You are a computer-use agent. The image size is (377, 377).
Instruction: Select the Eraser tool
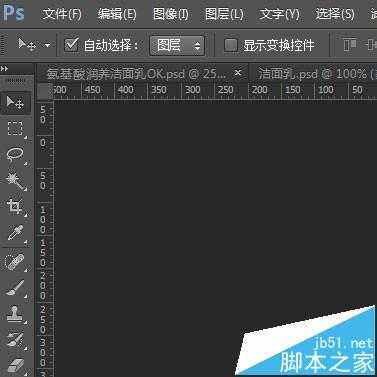pyautogui.click(x=15, y=365)
